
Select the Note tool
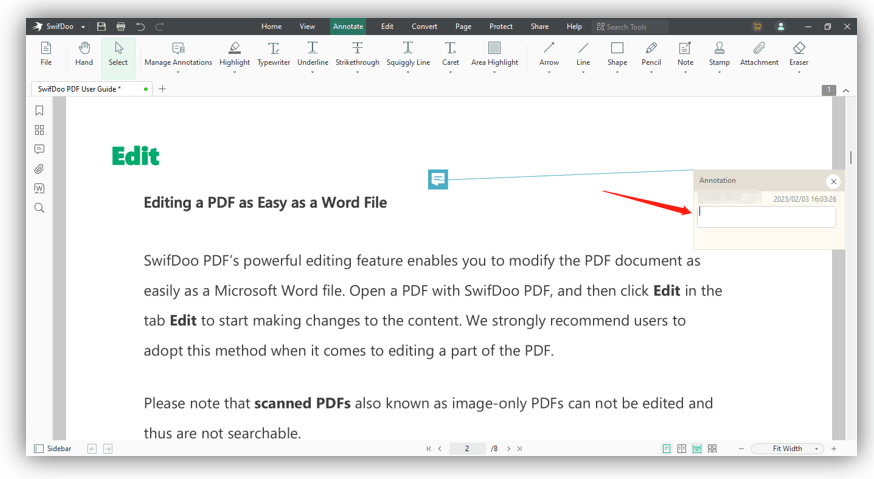[x=685, y=54]
